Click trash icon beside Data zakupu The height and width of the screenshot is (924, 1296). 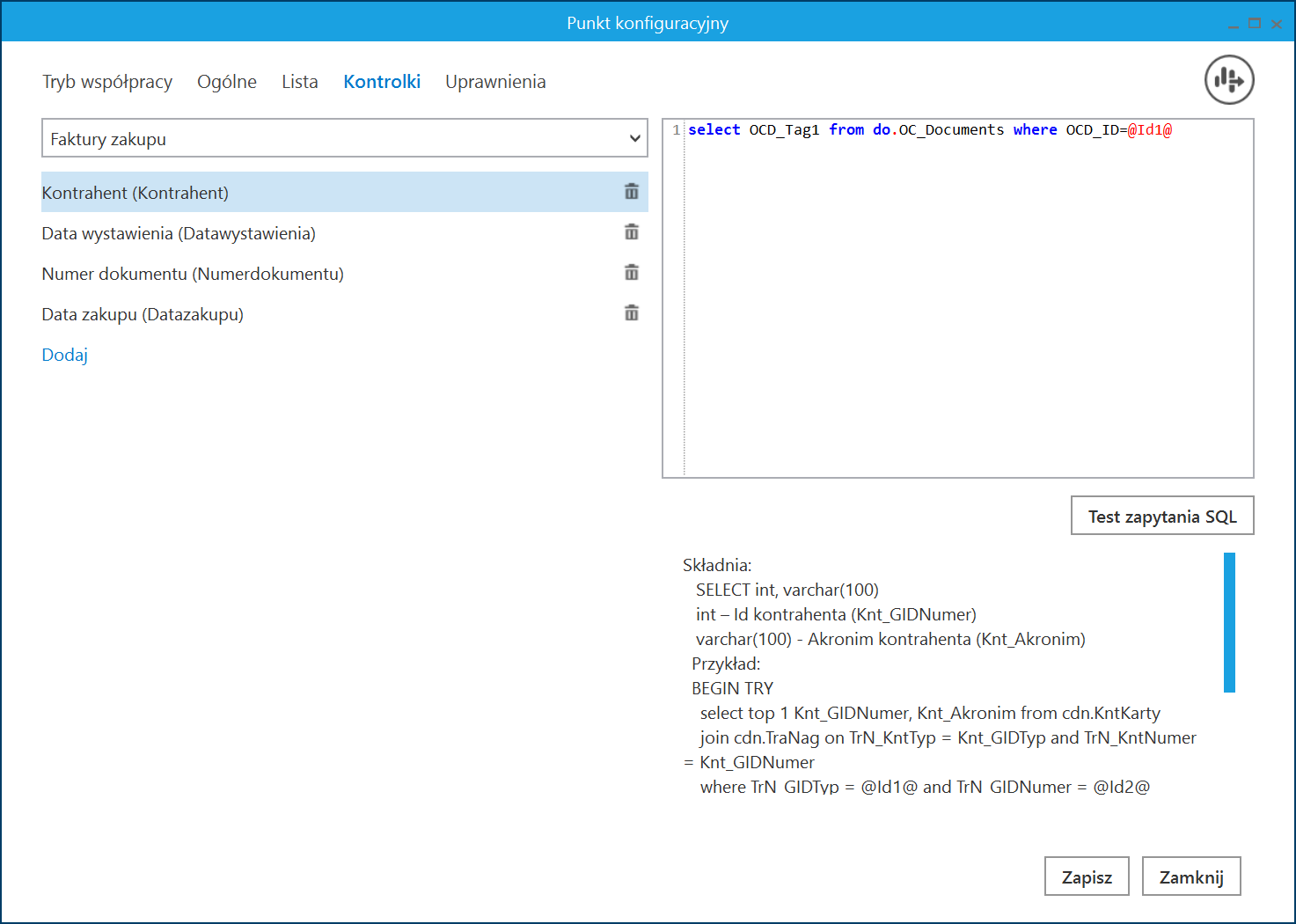[631, 313]
